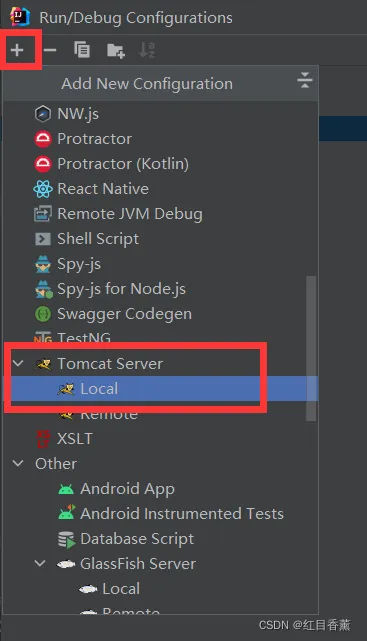The height and width of the screenshot is (641, 367).
Task: Collapse the Tomcat Server node
Action: click(18, 363)
